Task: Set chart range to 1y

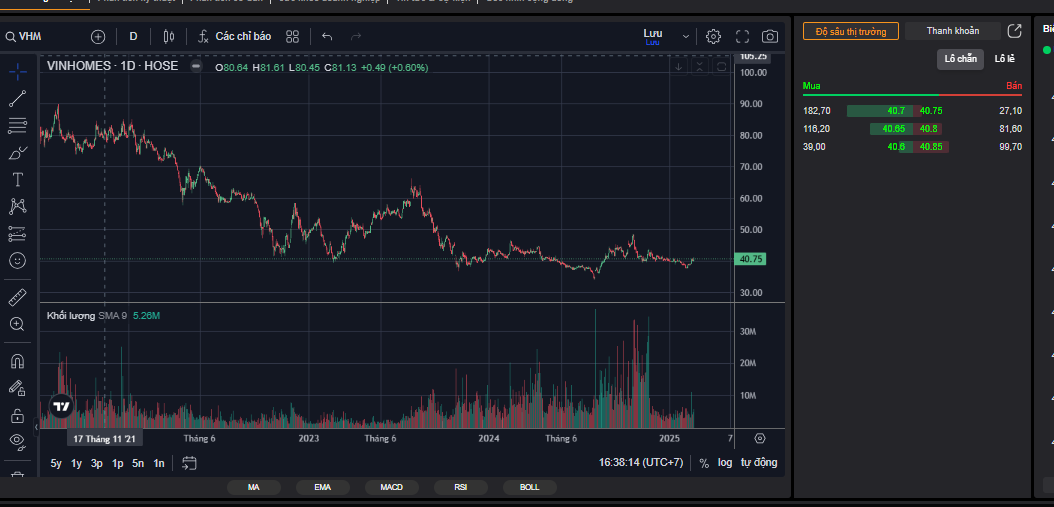Action: click(x=76, y=463)
